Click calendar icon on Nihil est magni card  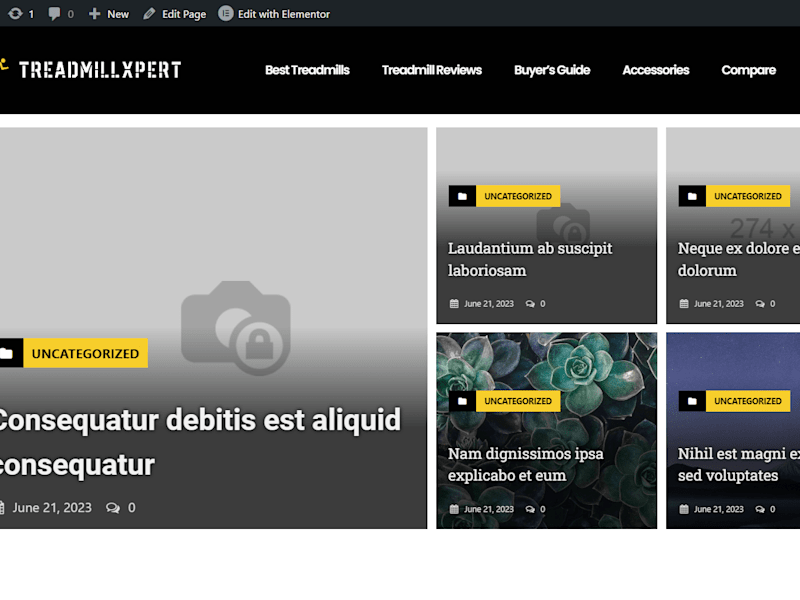click(684, 509)
